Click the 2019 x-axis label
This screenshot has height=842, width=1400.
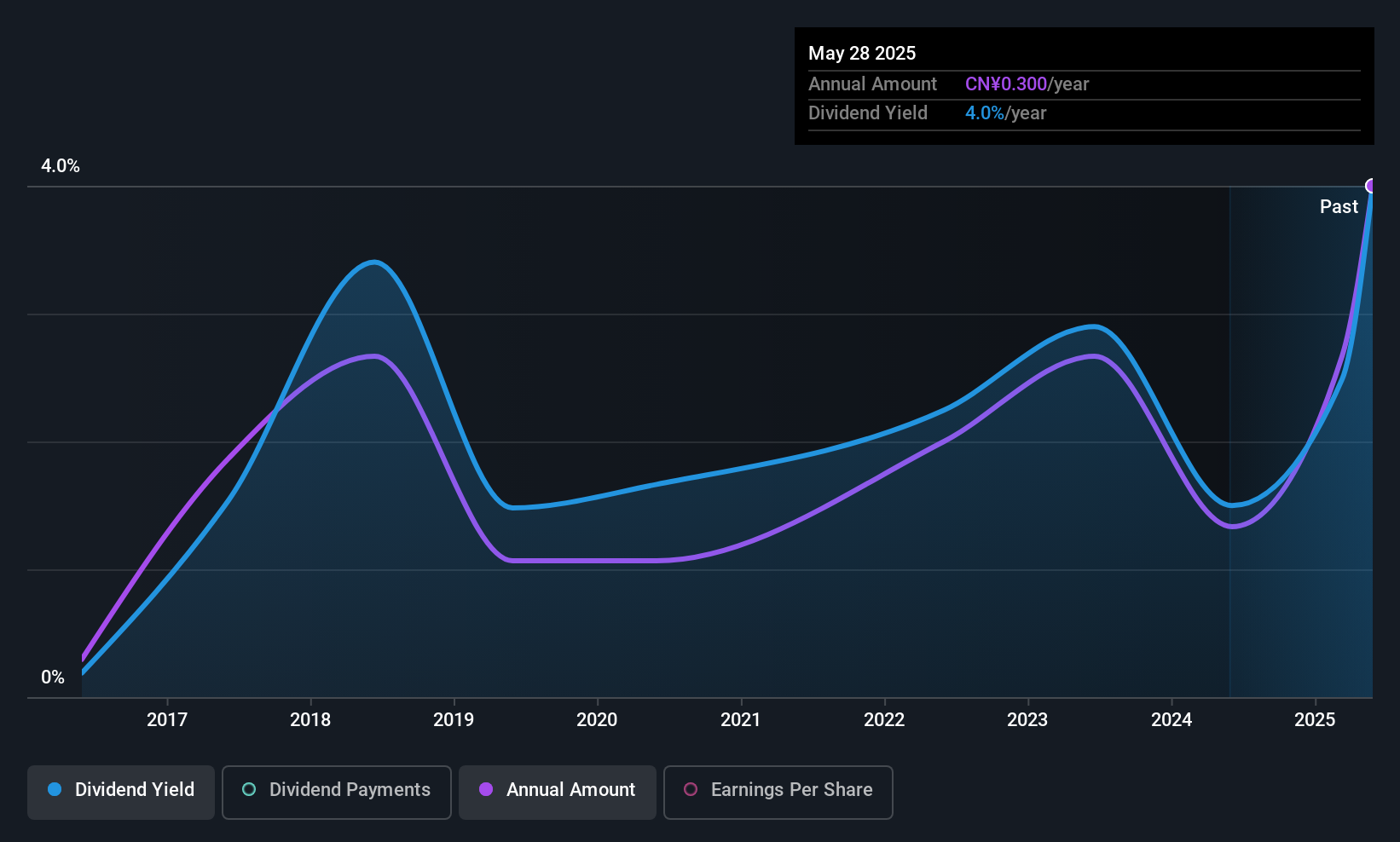[x=454, y=720]
